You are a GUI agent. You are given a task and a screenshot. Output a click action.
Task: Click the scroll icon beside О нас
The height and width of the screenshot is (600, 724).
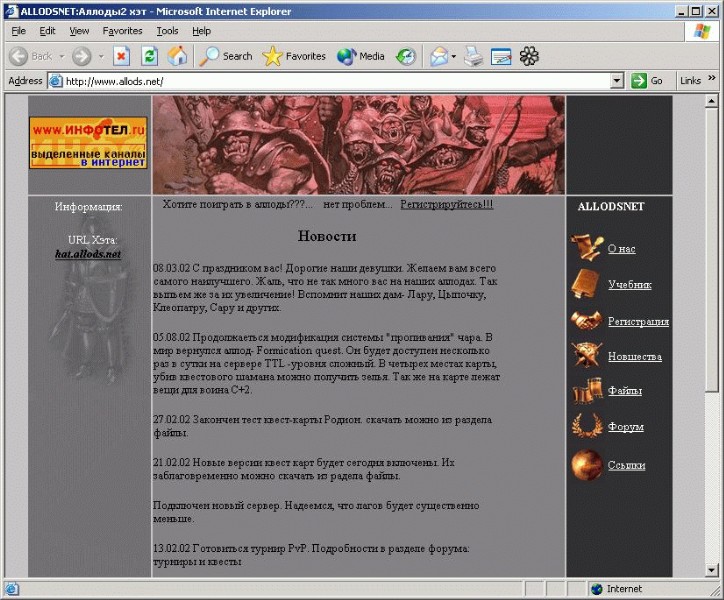tap(586, 247)
